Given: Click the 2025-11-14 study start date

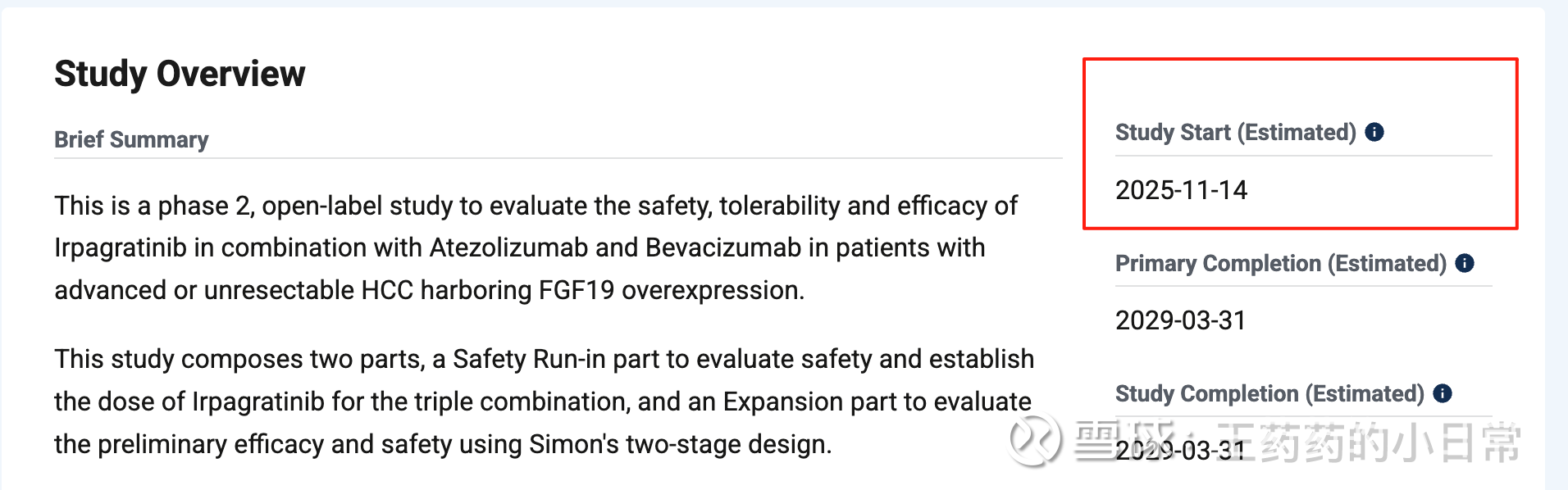Looking at the screenshot, I should [1181, 190].
